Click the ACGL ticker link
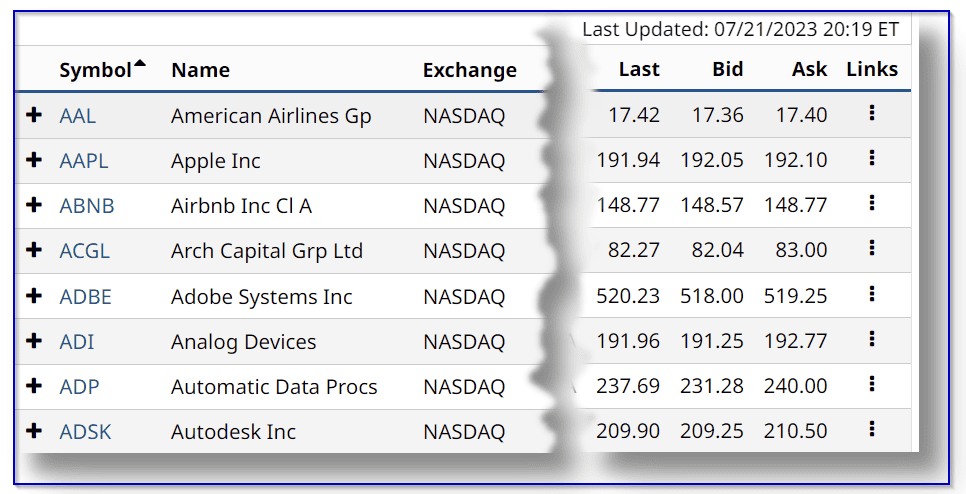Image resolution: width=966 pixels, height=494 pixels. tap(84, 251)
